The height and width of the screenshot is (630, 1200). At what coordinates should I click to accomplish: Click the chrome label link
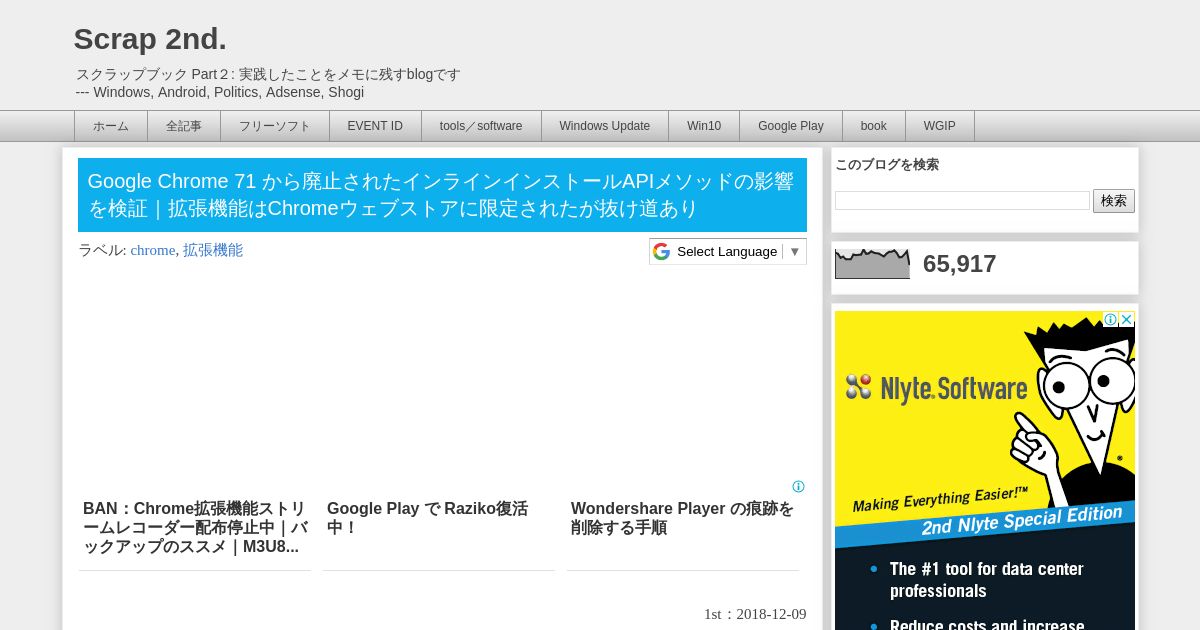[x=153, y=250]
